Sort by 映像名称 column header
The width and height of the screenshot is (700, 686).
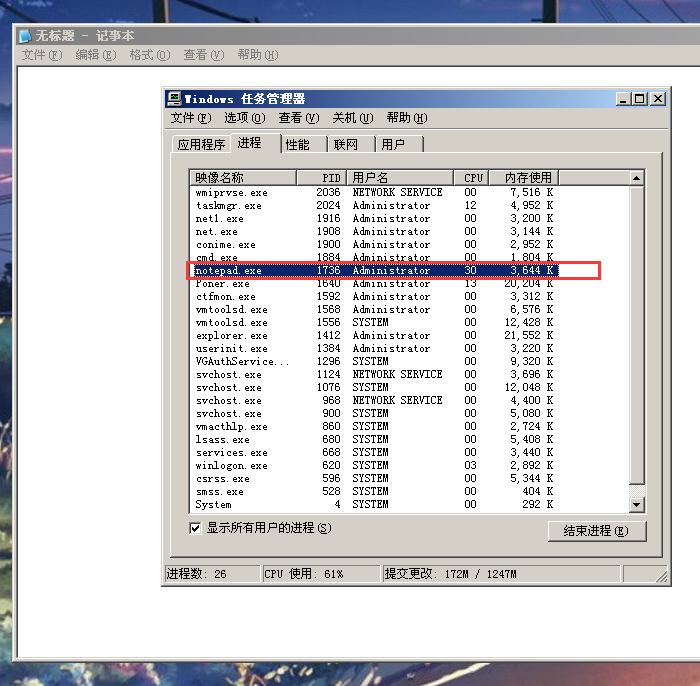click(243, 178)
